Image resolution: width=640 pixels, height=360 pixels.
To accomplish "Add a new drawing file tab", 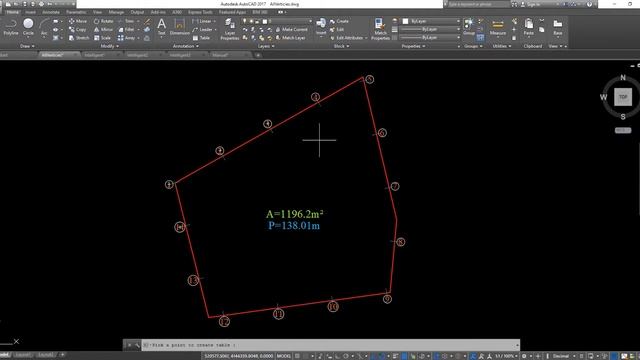I will tap(258, 55).
